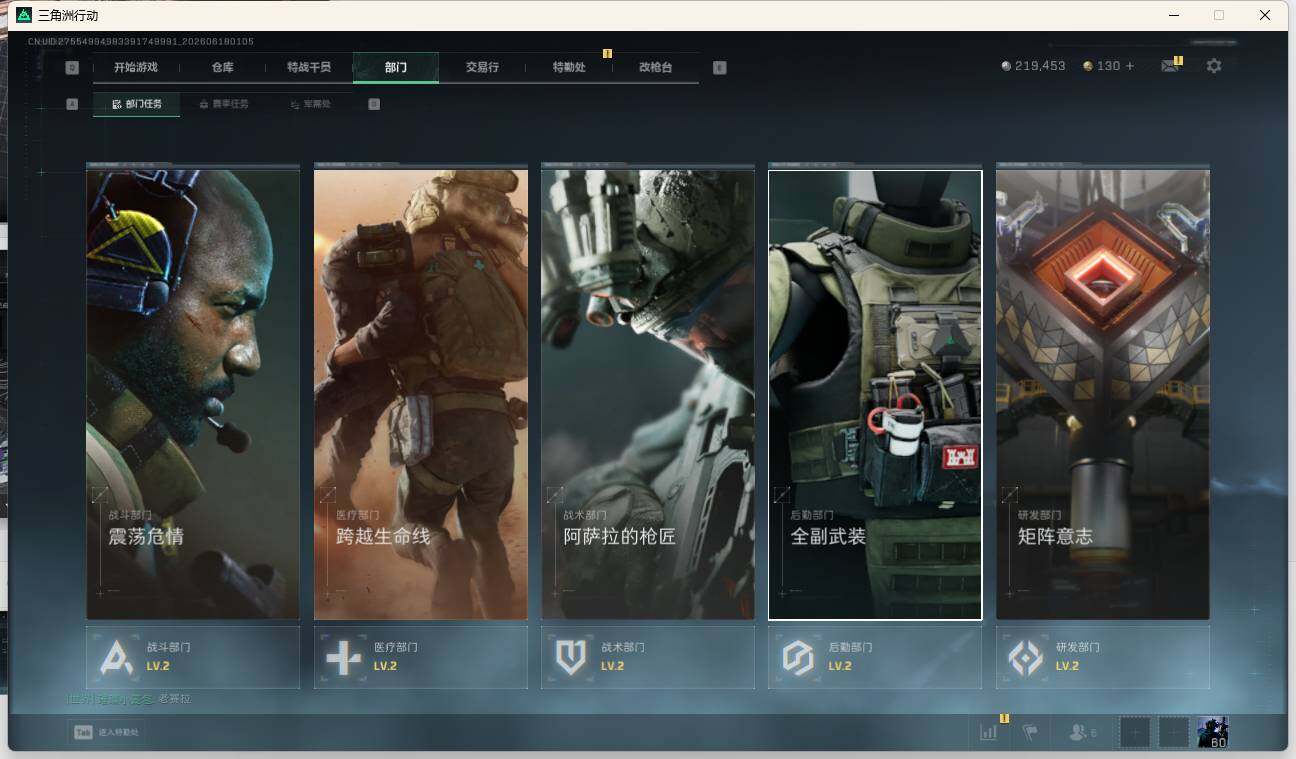Open the 特勤处 tab

[569, 67]
